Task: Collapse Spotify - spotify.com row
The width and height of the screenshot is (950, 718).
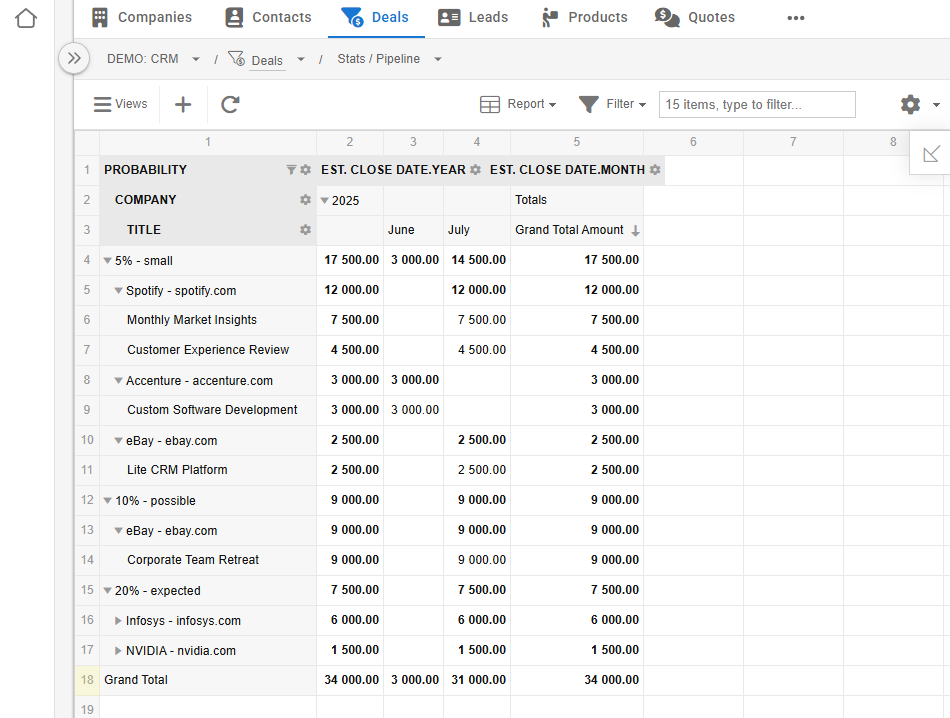Action: tap(119, 291)
